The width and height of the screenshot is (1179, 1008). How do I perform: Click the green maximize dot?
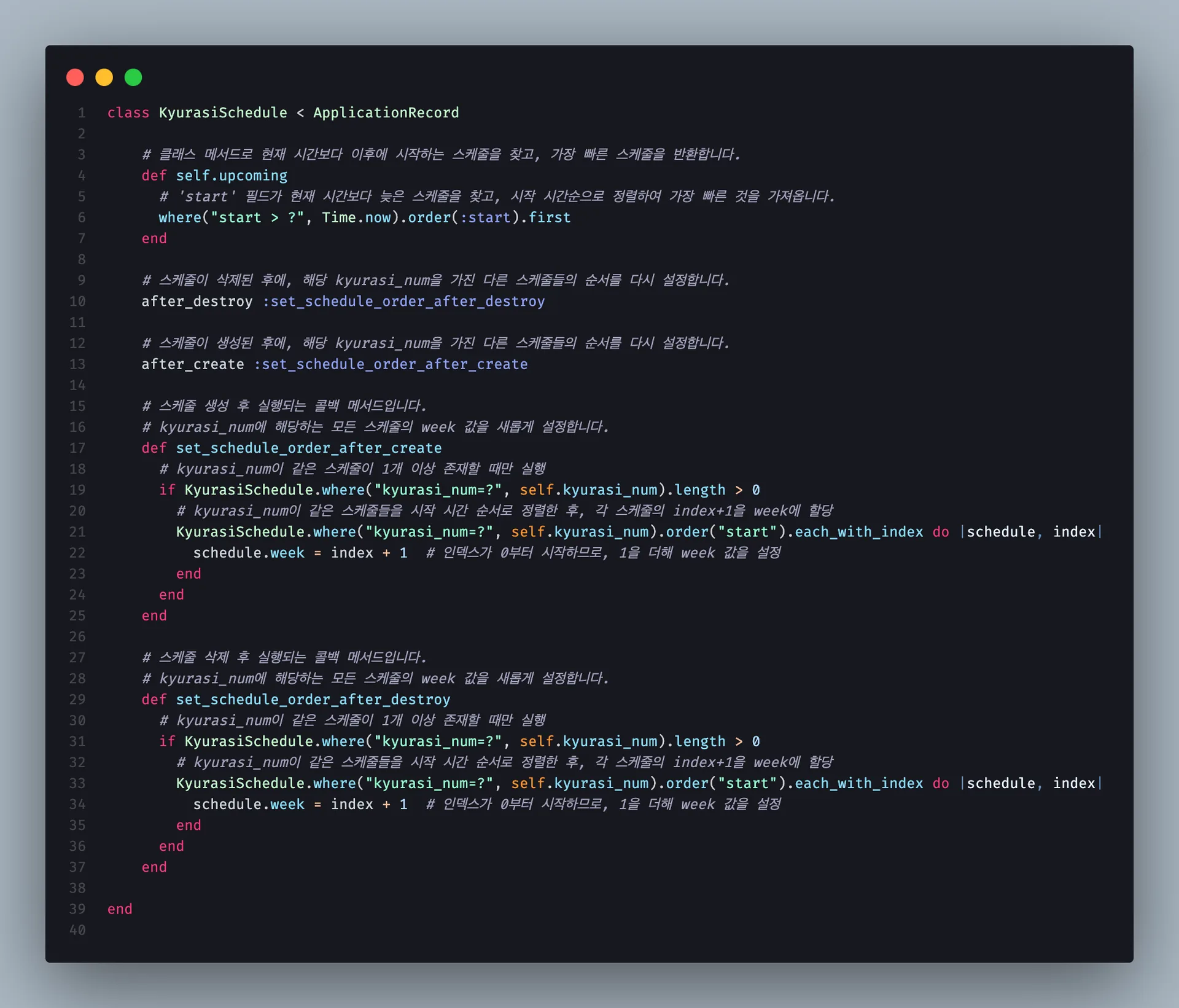133,77
